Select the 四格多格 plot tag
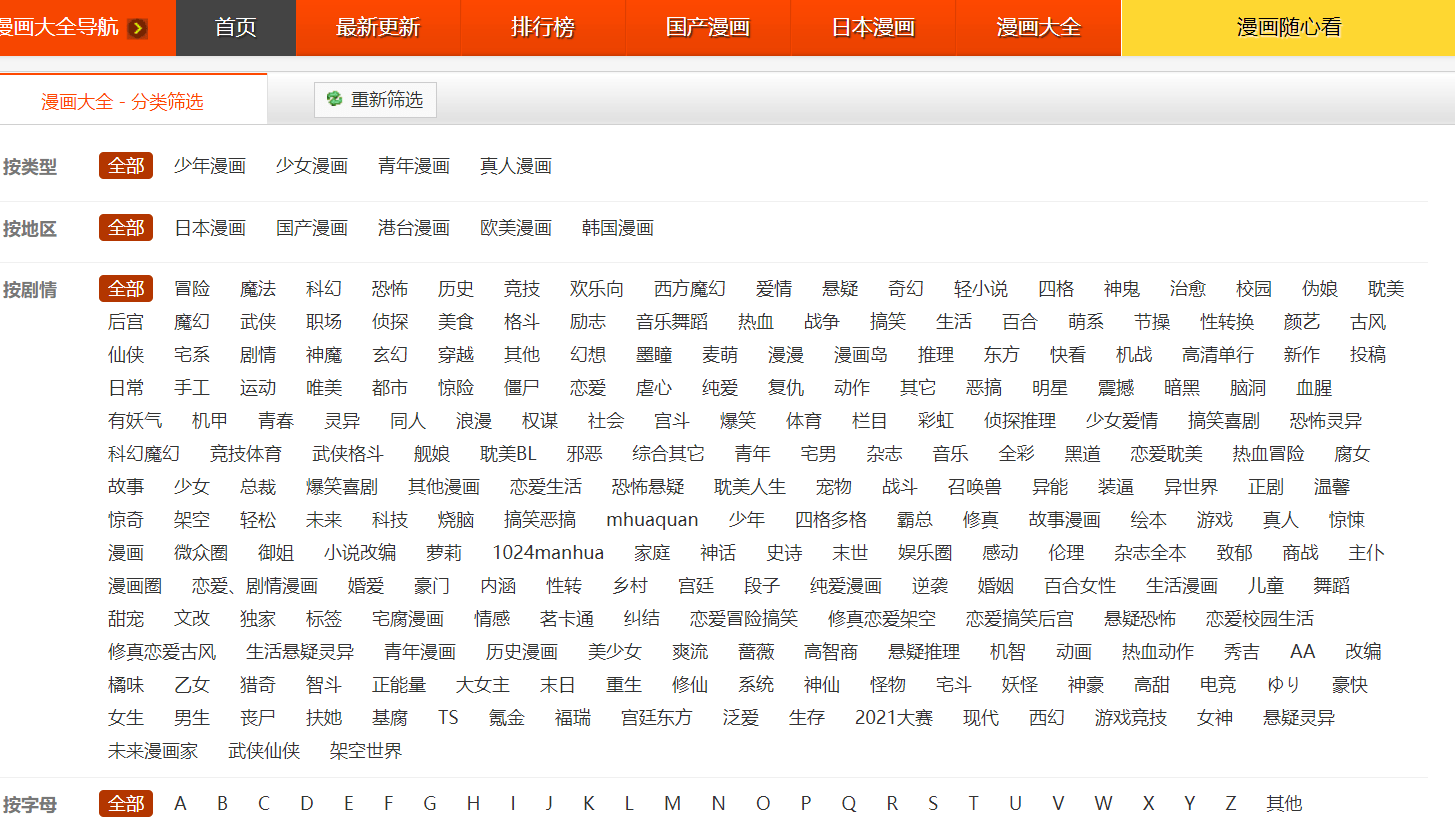Image resolution: width=1455 pixels, height=830 pixels. click(830, 520)
